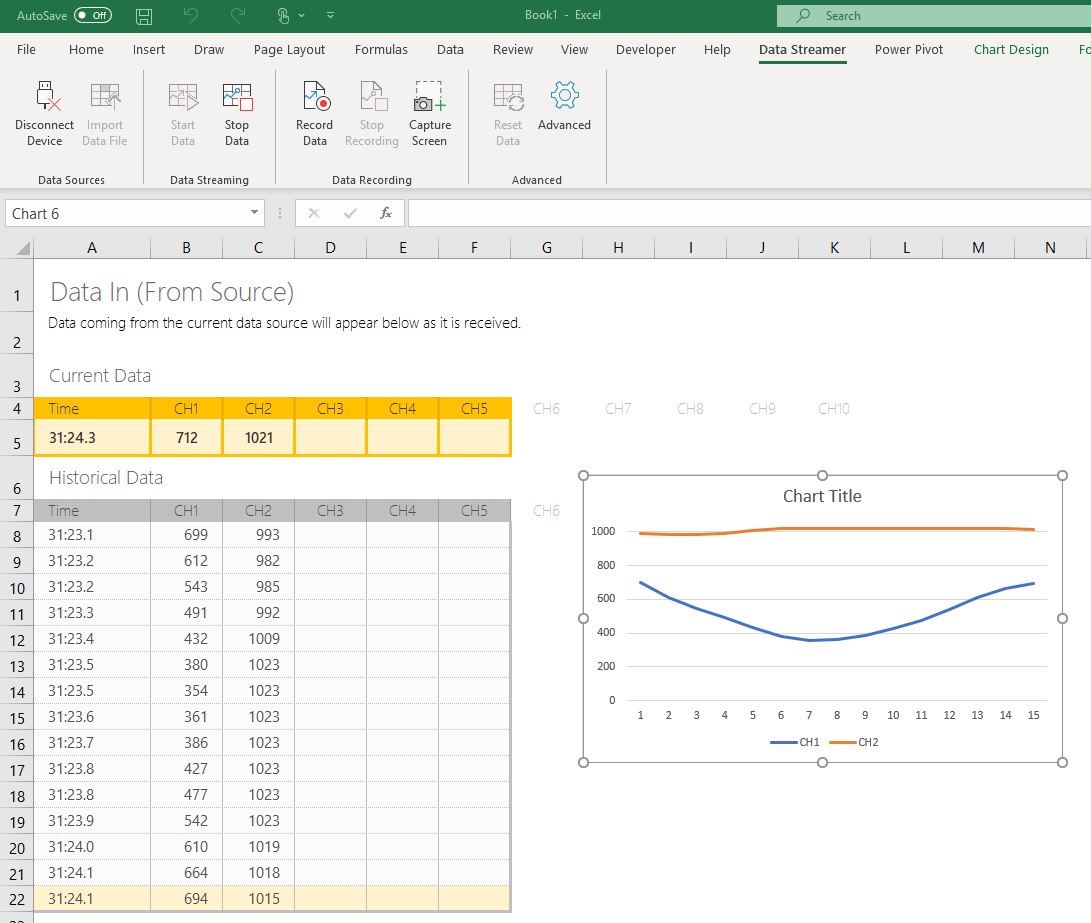
Task: Open the Name Box dropdown showing Chart 6
Action: pos(253,212)
